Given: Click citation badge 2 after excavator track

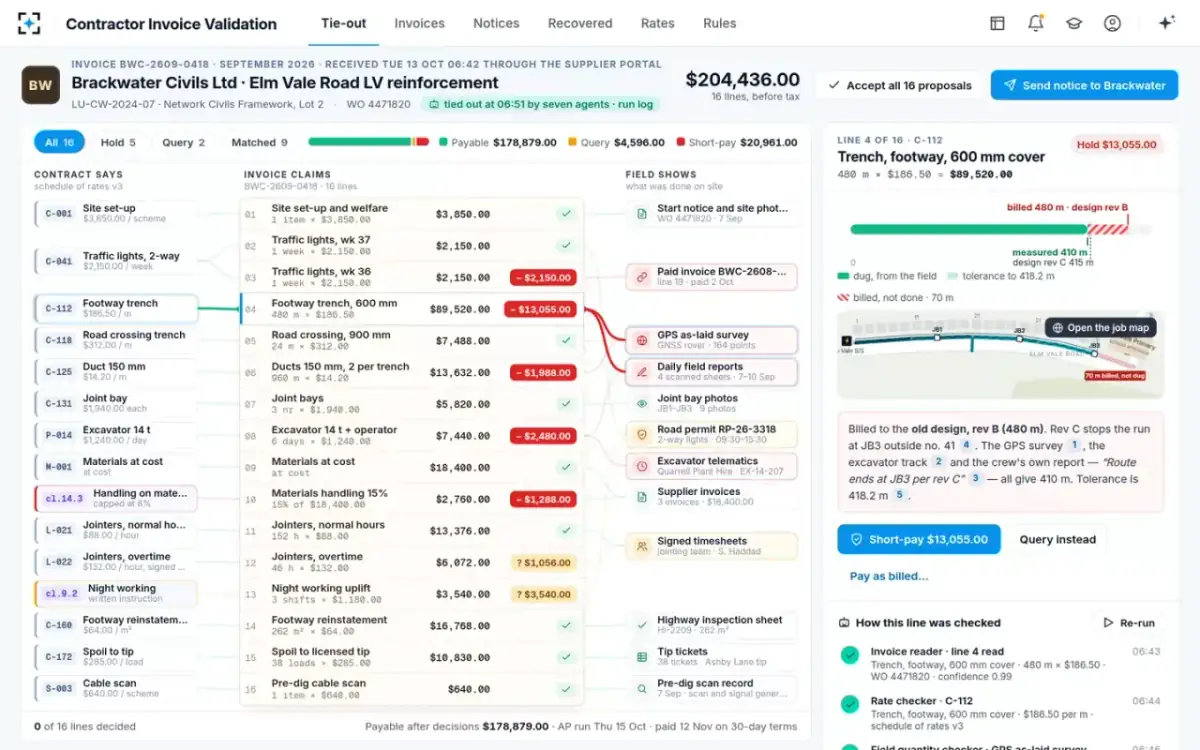Looking at the screenshot, I should tap(938, 462).
